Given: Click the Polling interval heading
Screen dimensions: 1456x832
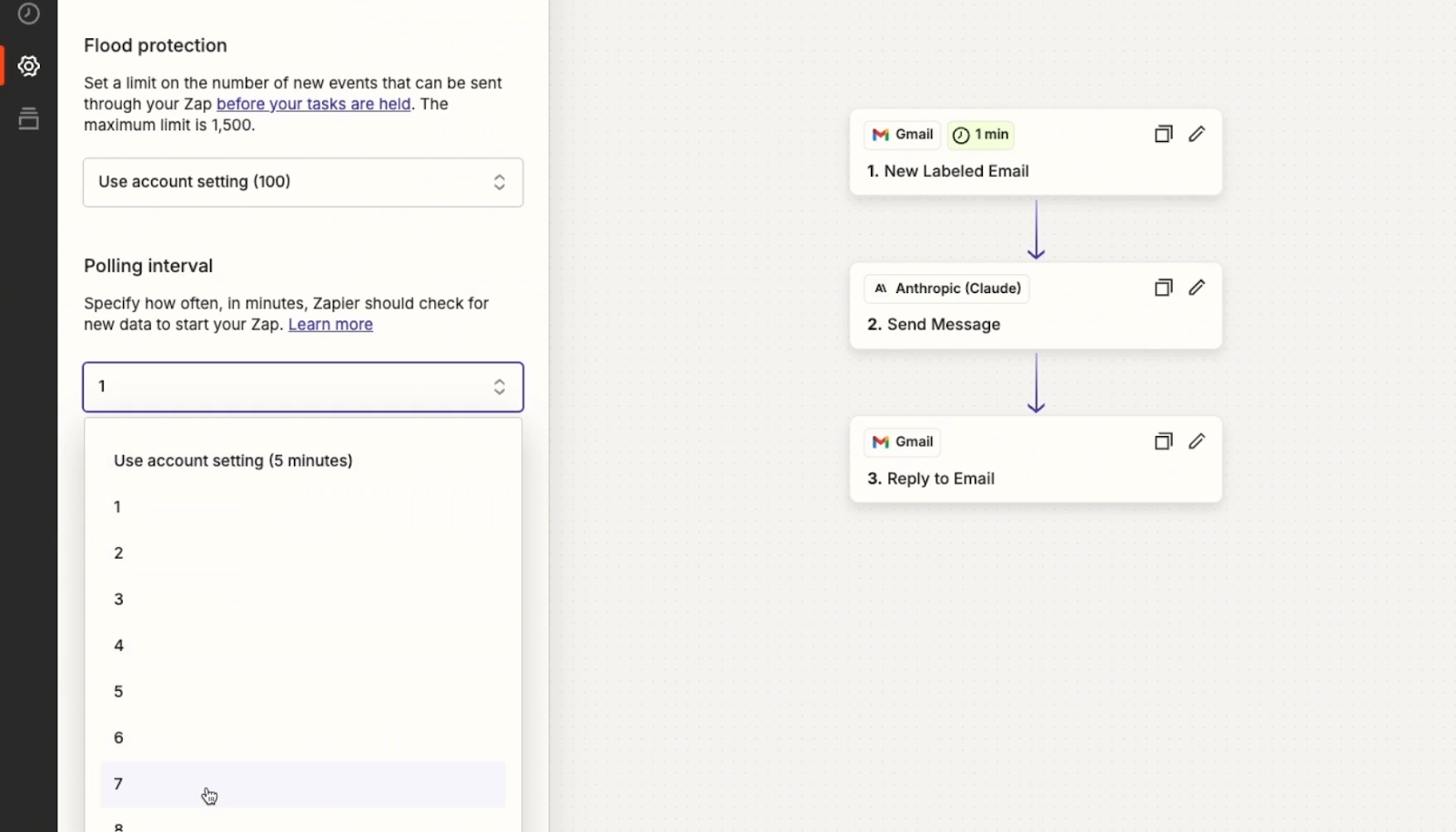Looking at the screenshot, I should click(148, 266).
